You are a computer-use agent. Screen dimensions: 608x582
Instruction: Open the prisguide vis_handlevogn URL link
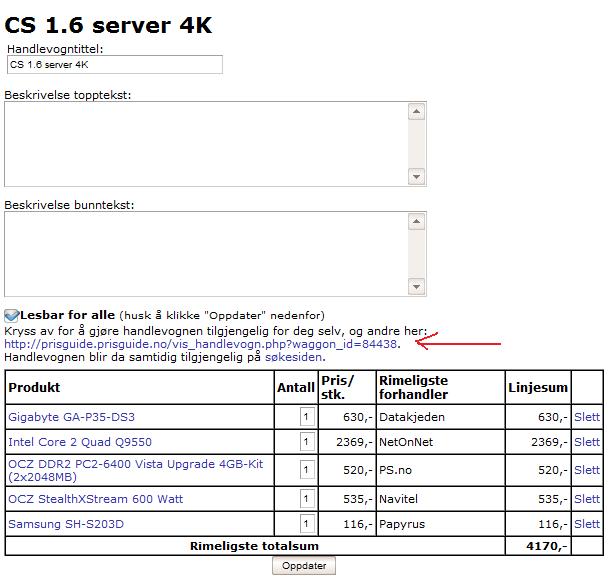tap(201, 344)
